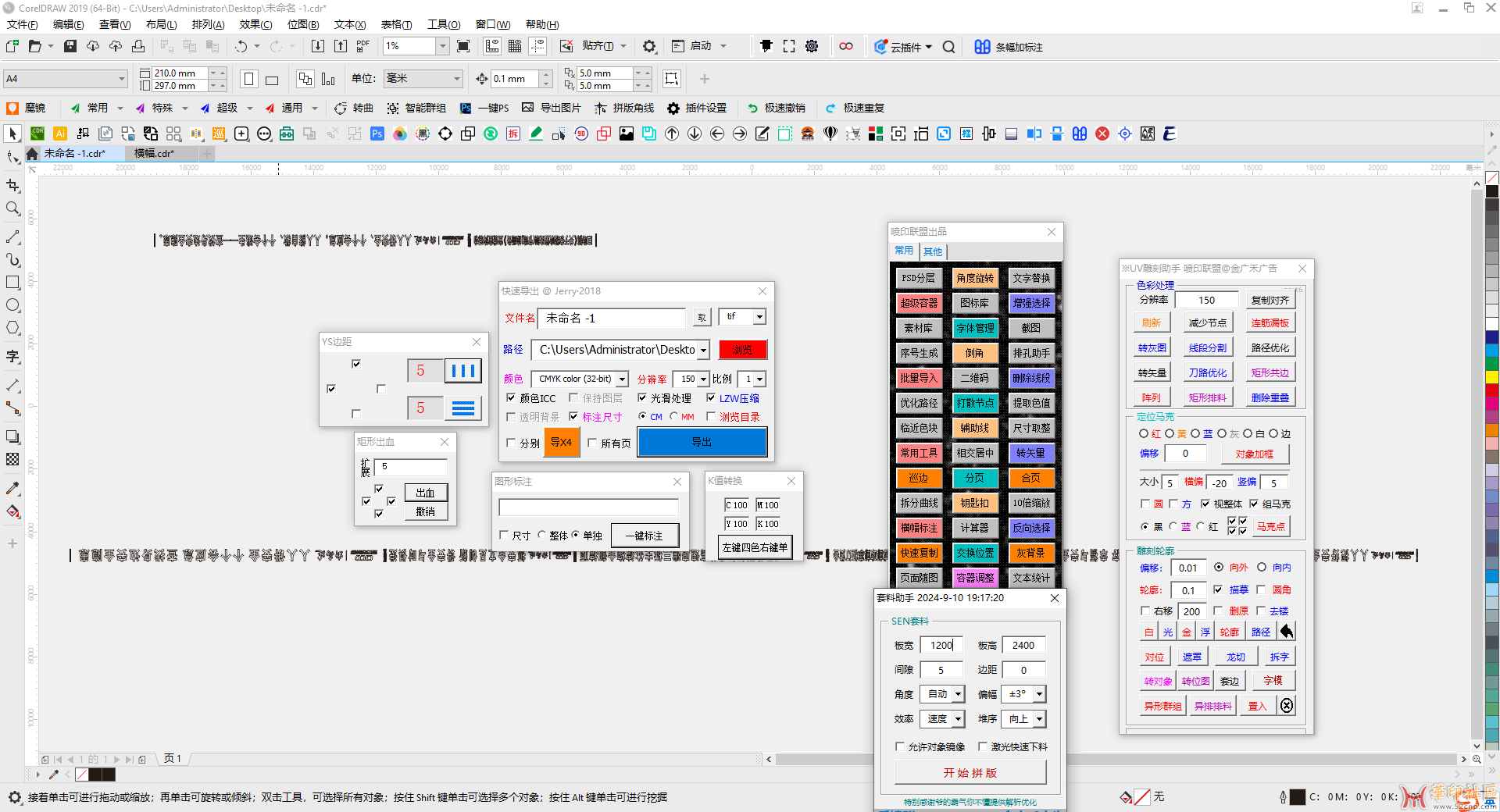Select the Ellipse tool in toolbox

click(x=12, y=305)
